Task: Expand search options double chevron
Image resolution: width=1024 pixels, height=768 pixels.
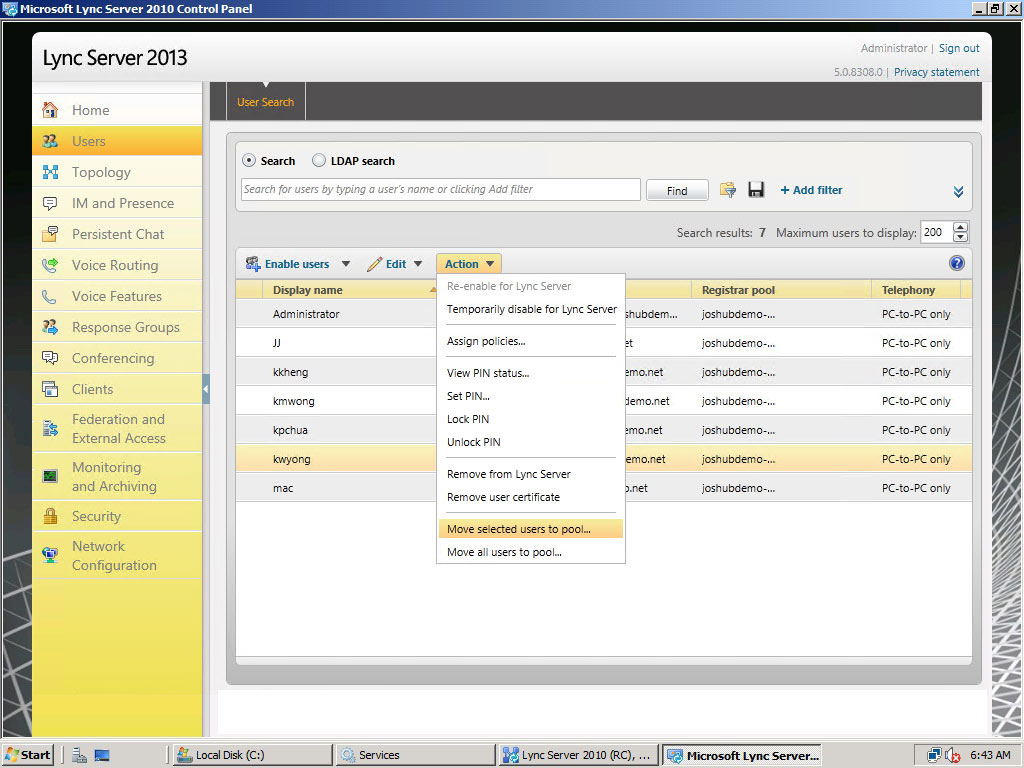Action: [958, 191]
